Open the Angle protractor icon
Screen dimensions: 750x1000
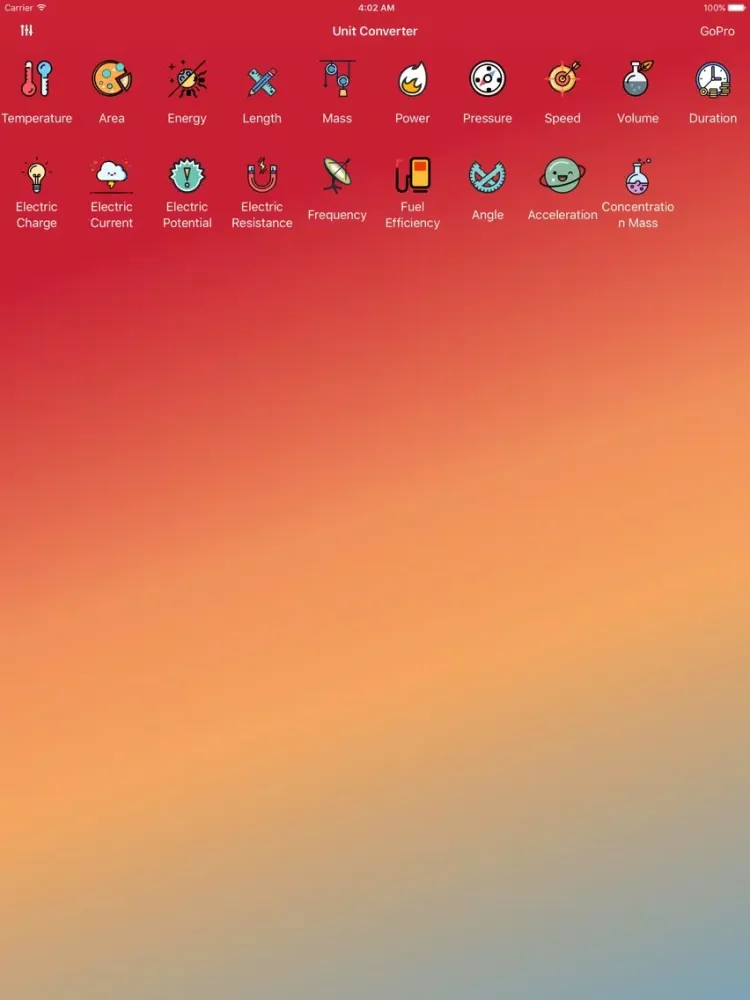click(488, 177)
